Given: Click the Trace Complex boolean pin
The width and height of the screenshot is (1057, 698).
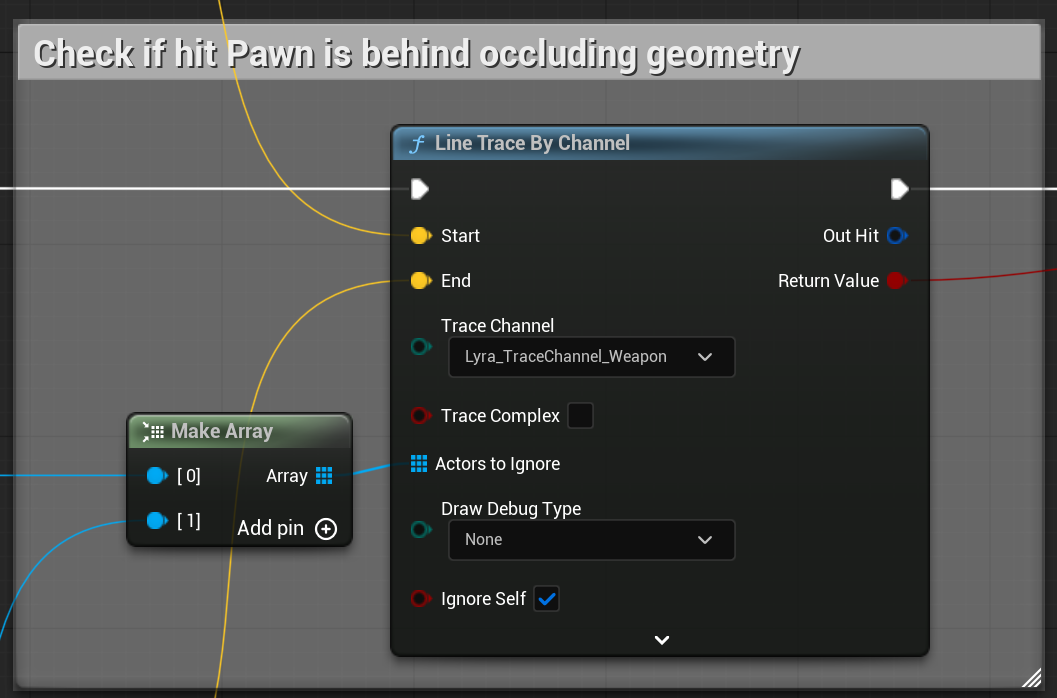Looking at the screenshot, I should coord(421,415).
